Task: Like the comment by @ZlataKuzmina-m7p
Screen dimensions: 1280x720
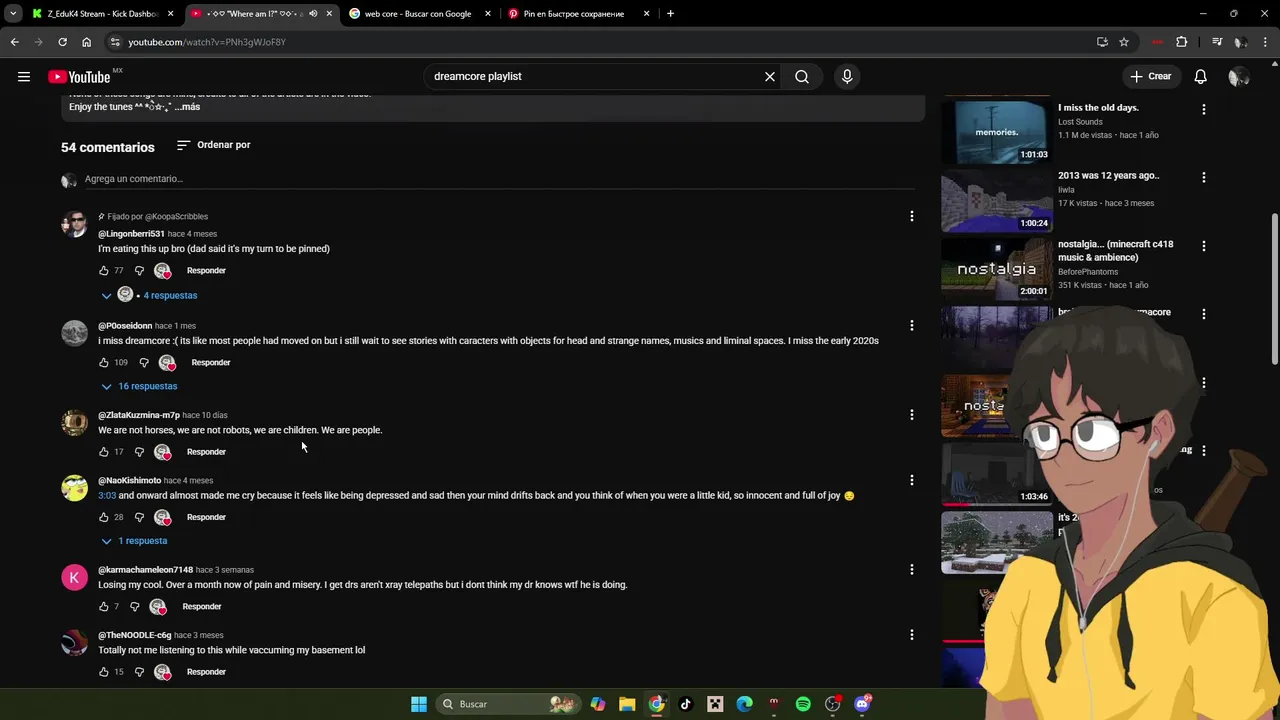Action: (104, 452)
